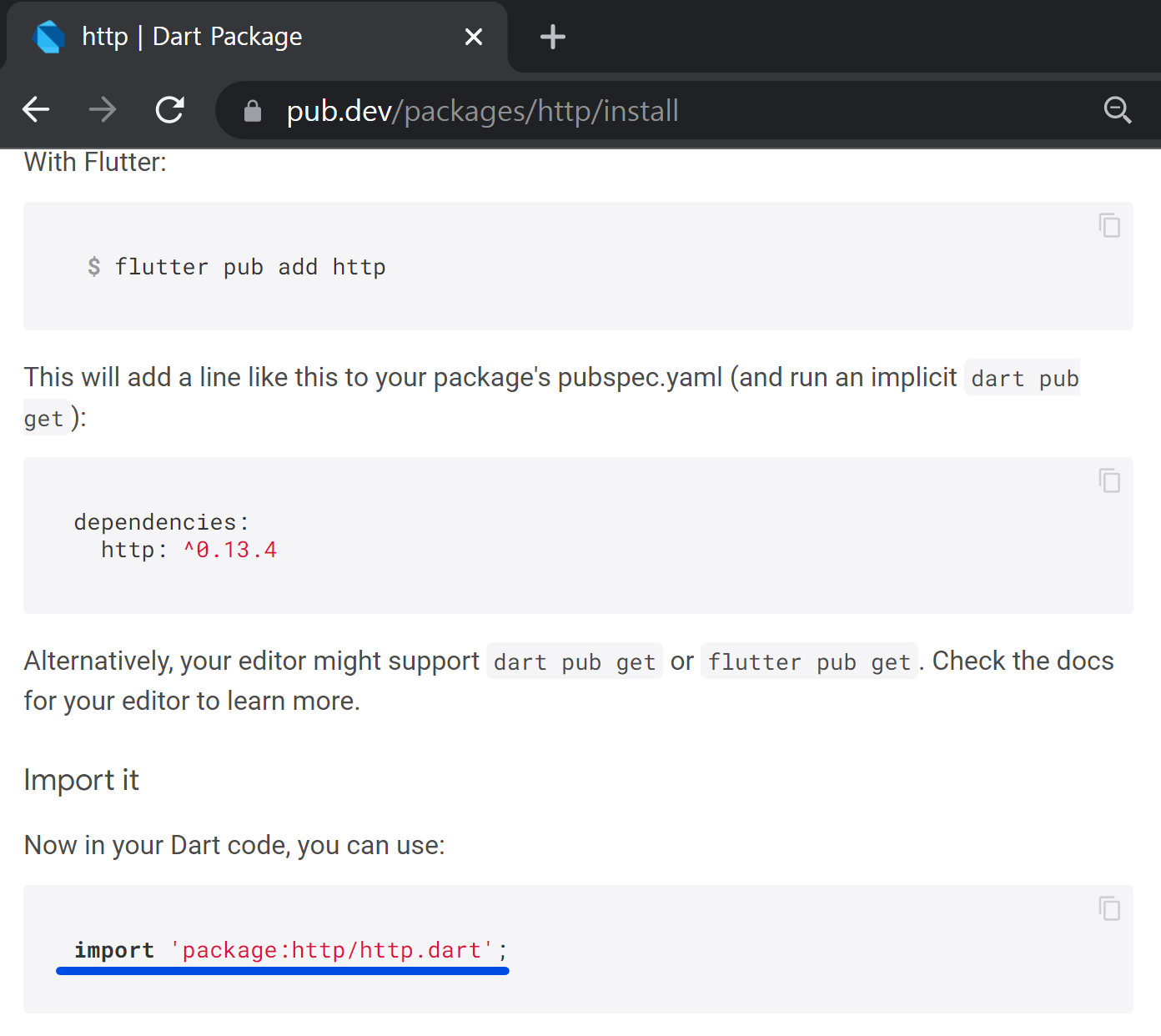Close the http Dart Package tab

pos(474,37)
